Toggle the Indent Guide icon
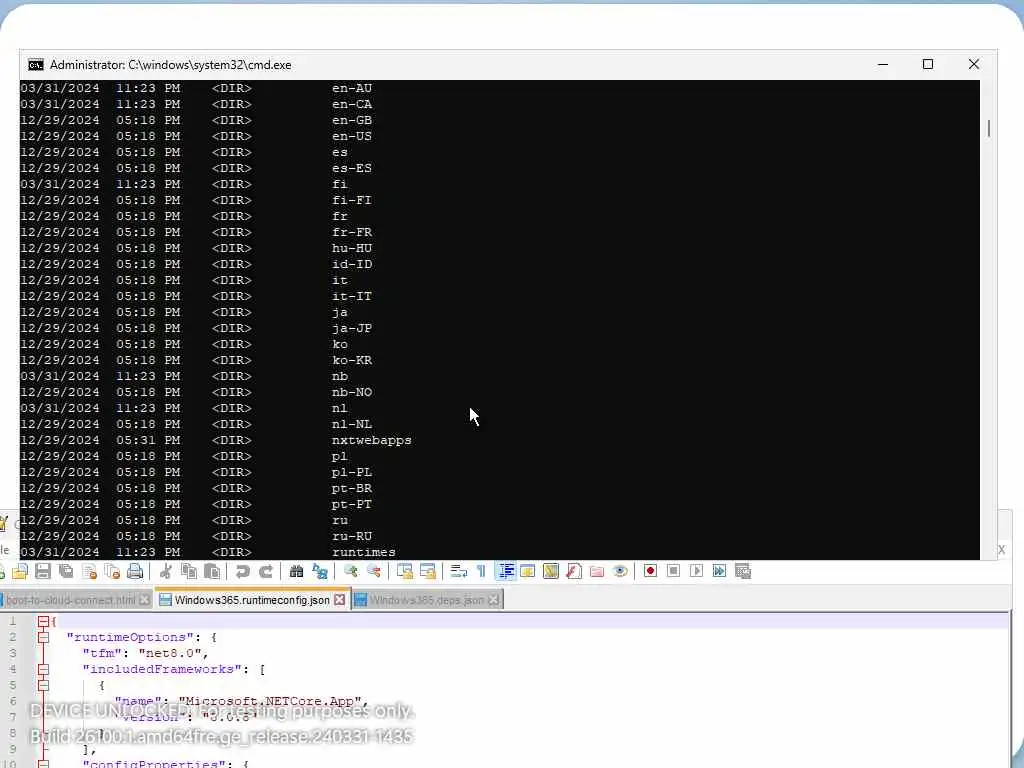Image resolution: width=1024 pixels, height=768 pixels. [x=505, y=572]
